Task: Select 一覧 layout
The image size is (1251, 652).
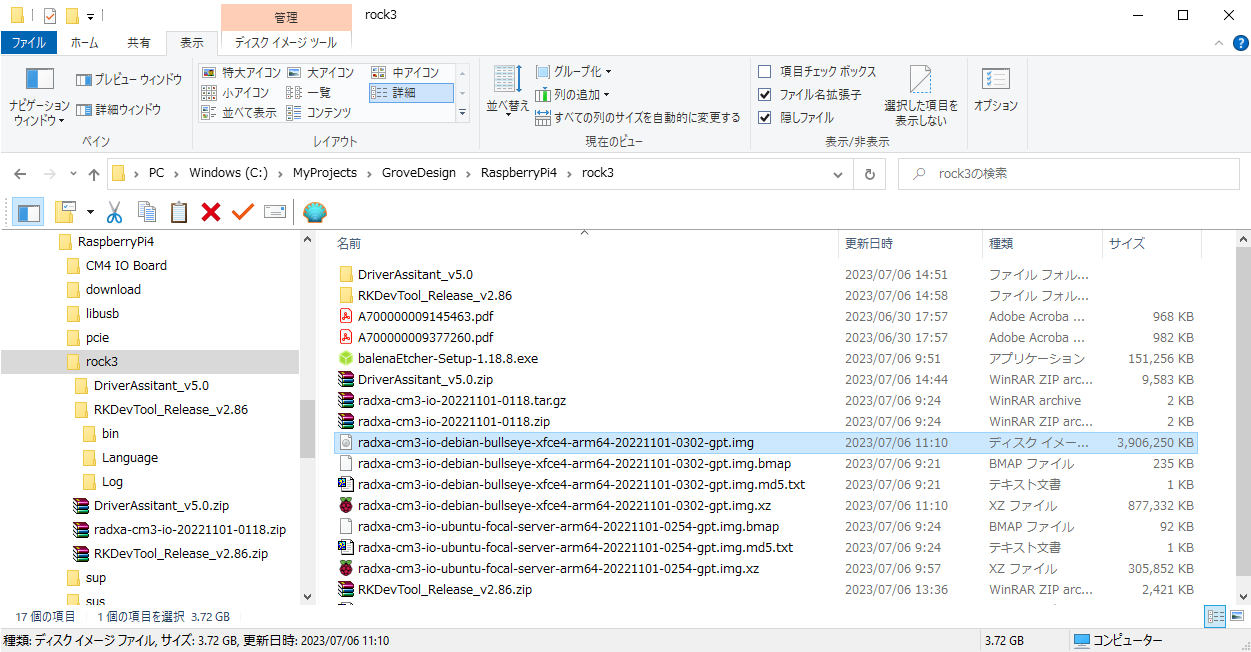Action: click(x=309, y=93)
